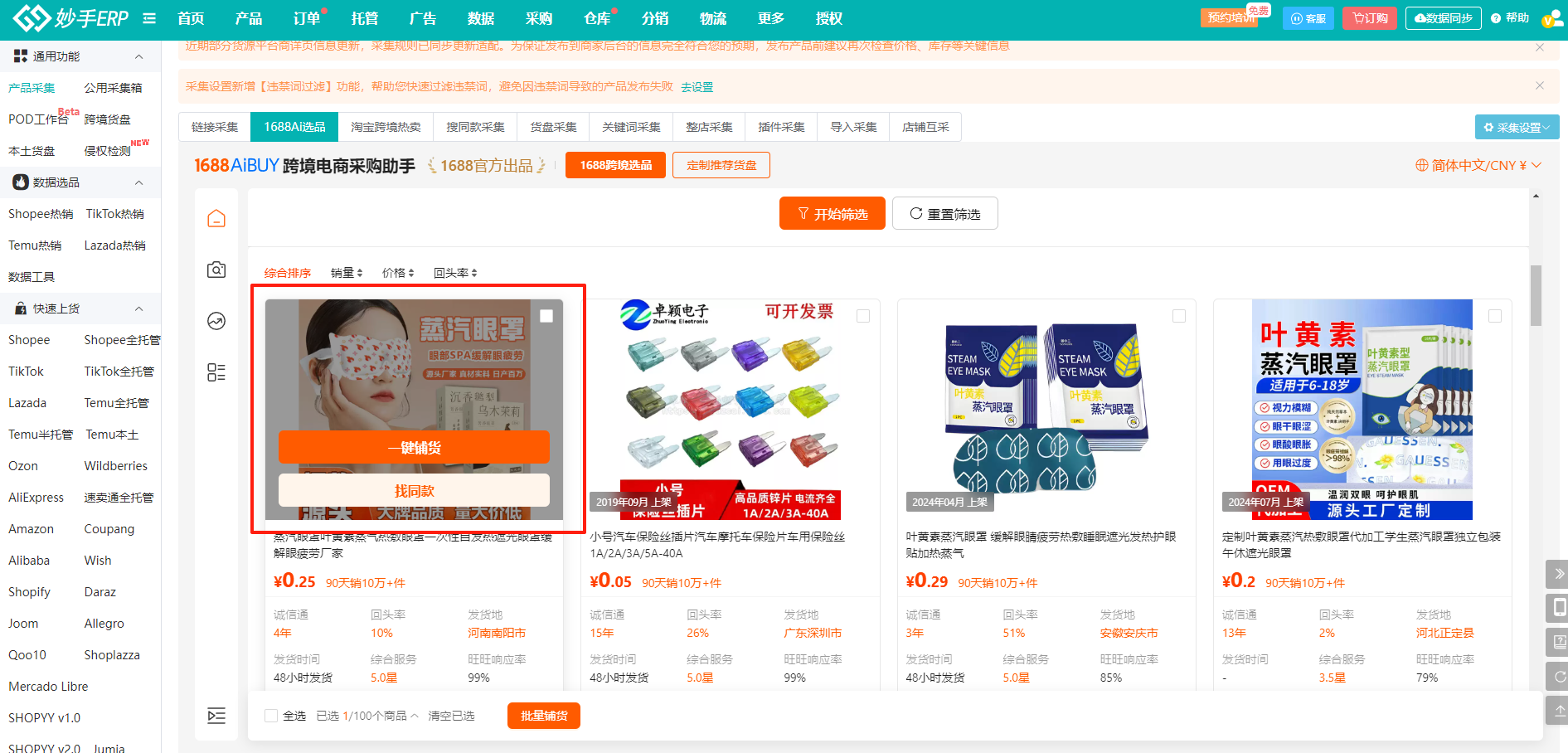The width and height of the screenshot is (1568, 753).
Task: Check the 全选 select-all checkbox at the bottom
Action: (x=270, y=715)
